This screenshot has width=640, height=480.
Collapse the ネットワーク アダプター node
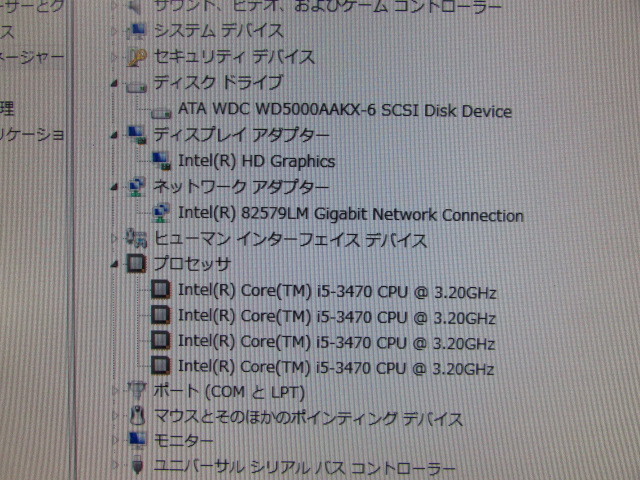click(x=115, y=187)
